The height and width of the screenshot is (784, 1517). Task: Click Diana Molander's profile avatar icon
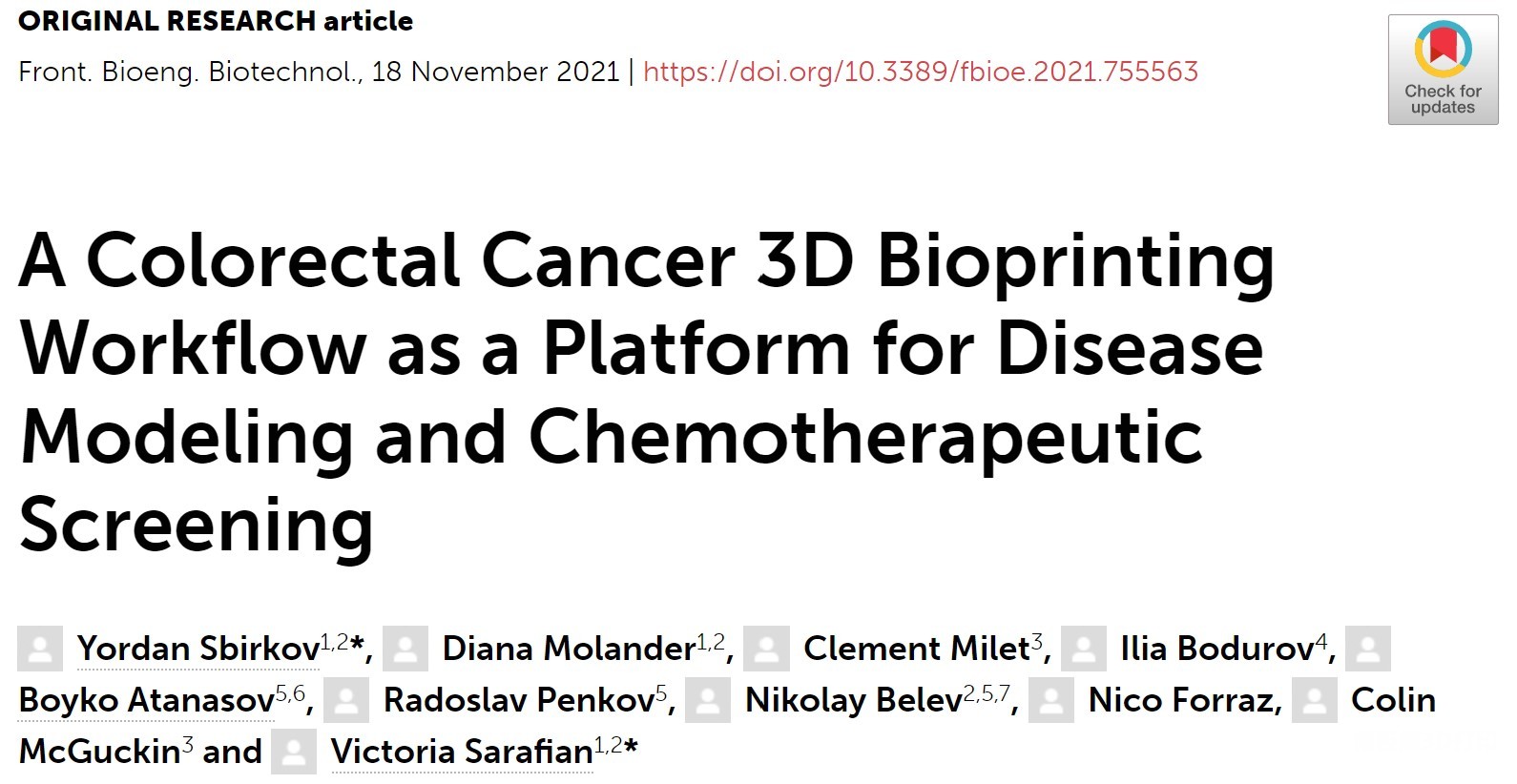click(405, 649)
